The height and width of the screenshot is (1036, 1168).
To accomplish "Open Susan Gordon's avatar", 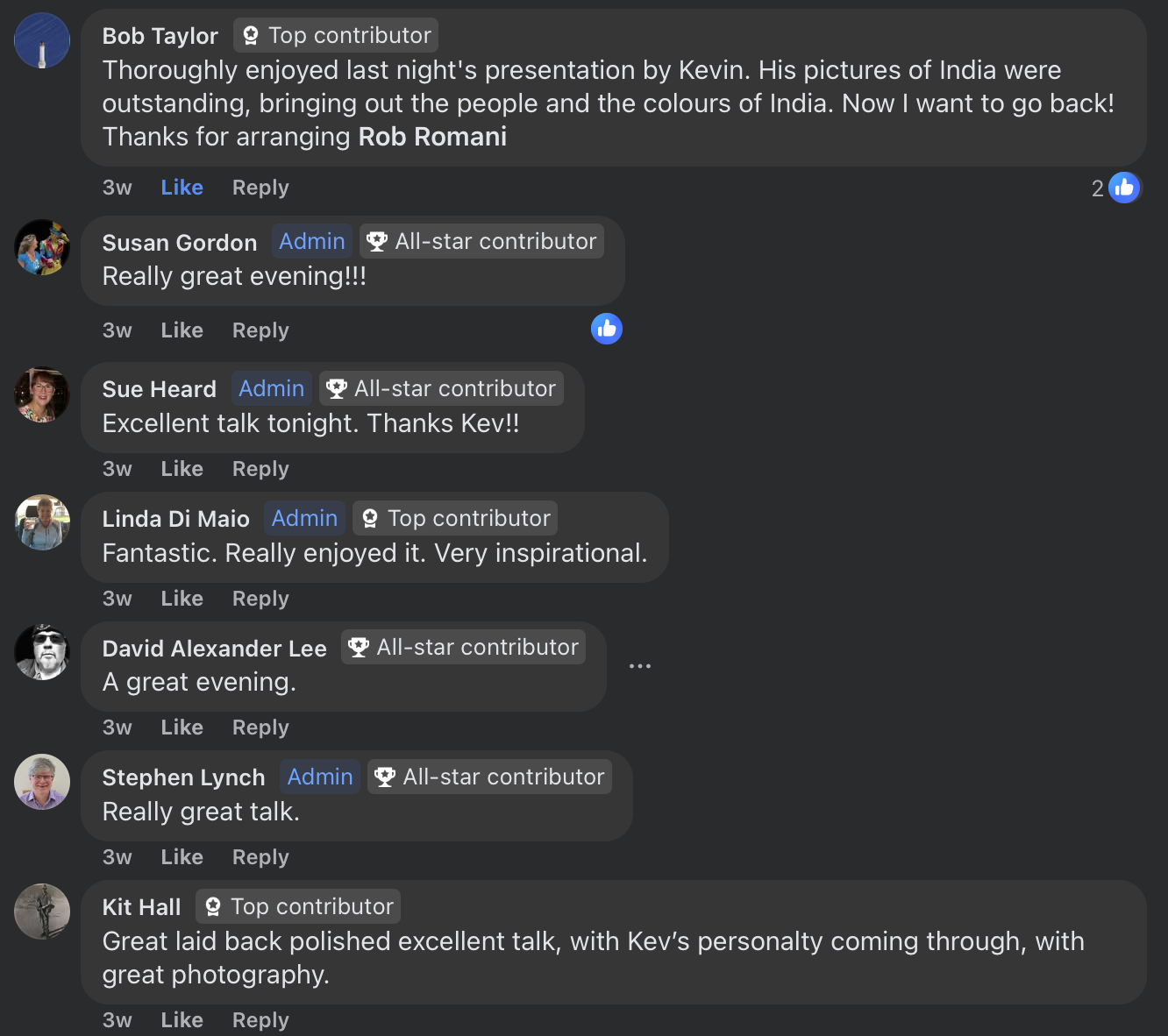I will click(42, 247).
